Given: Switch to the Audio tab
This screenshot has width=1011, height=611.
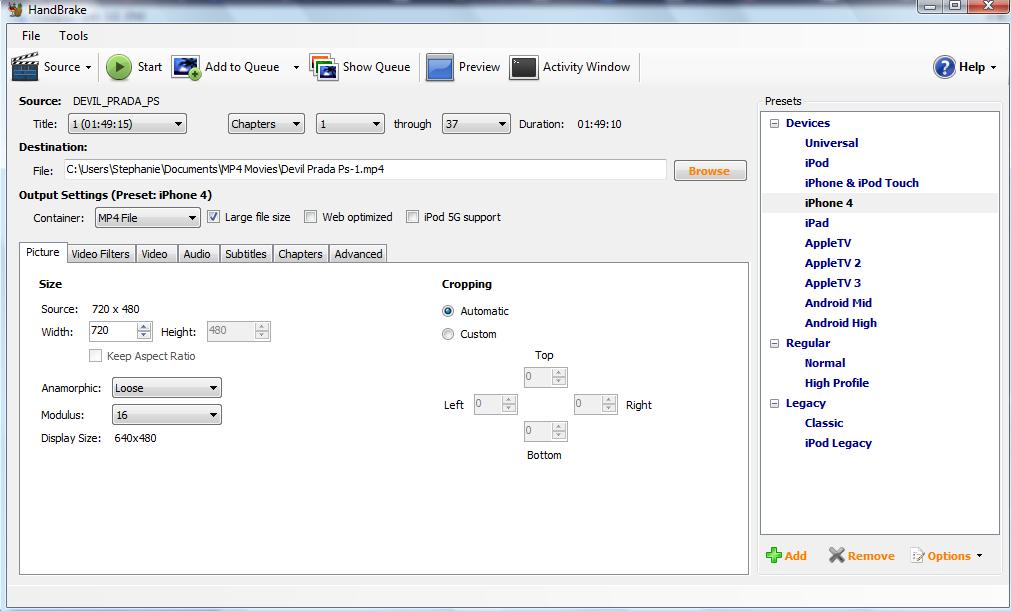Looking at the screenshot, I should pyautogui.click(x=197, y=254).
